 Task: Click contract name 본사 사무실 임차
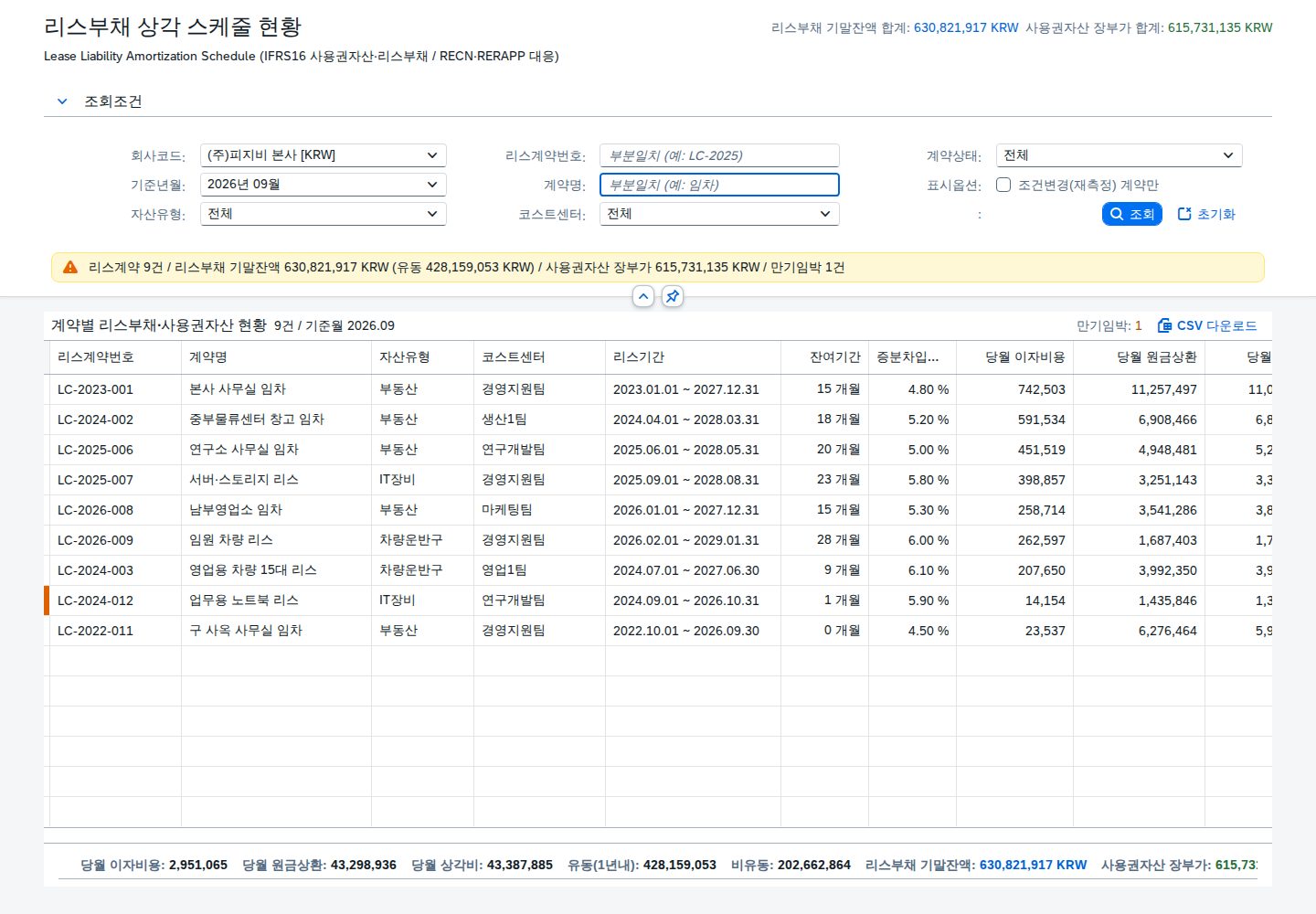pos(238,389)
